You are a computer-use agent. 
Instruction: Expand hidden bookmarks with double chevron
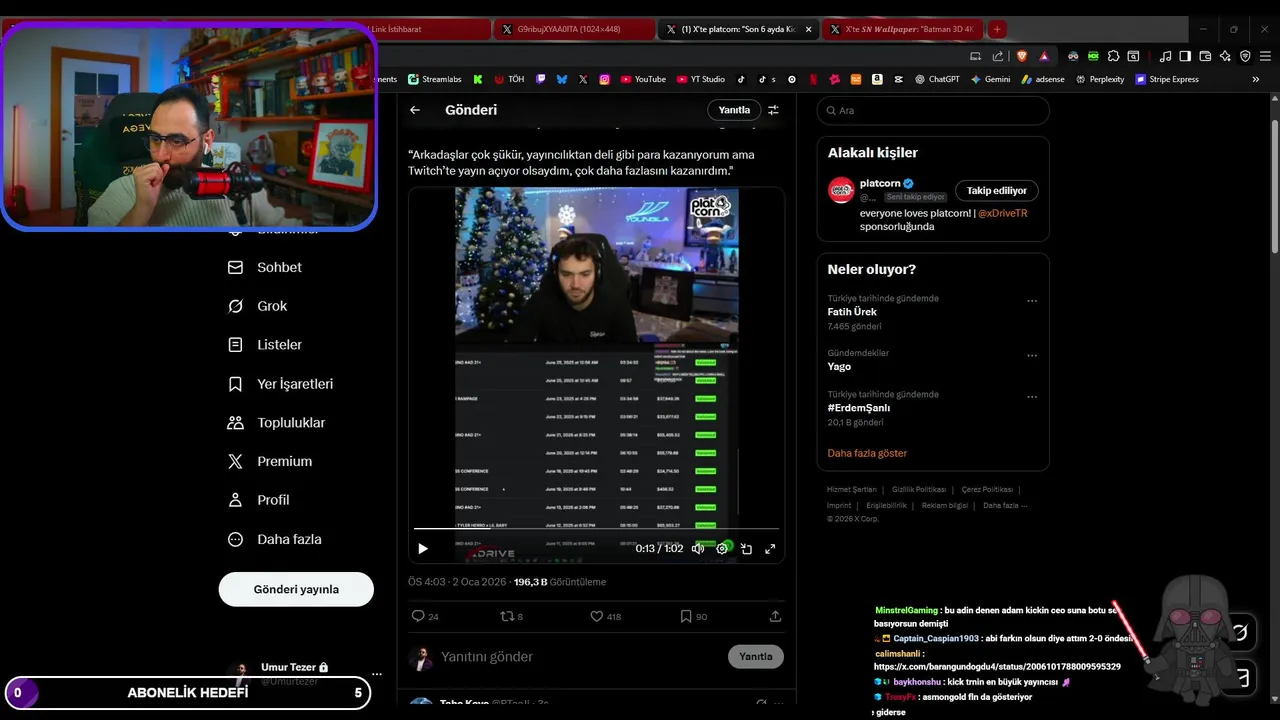[1256, 79]
